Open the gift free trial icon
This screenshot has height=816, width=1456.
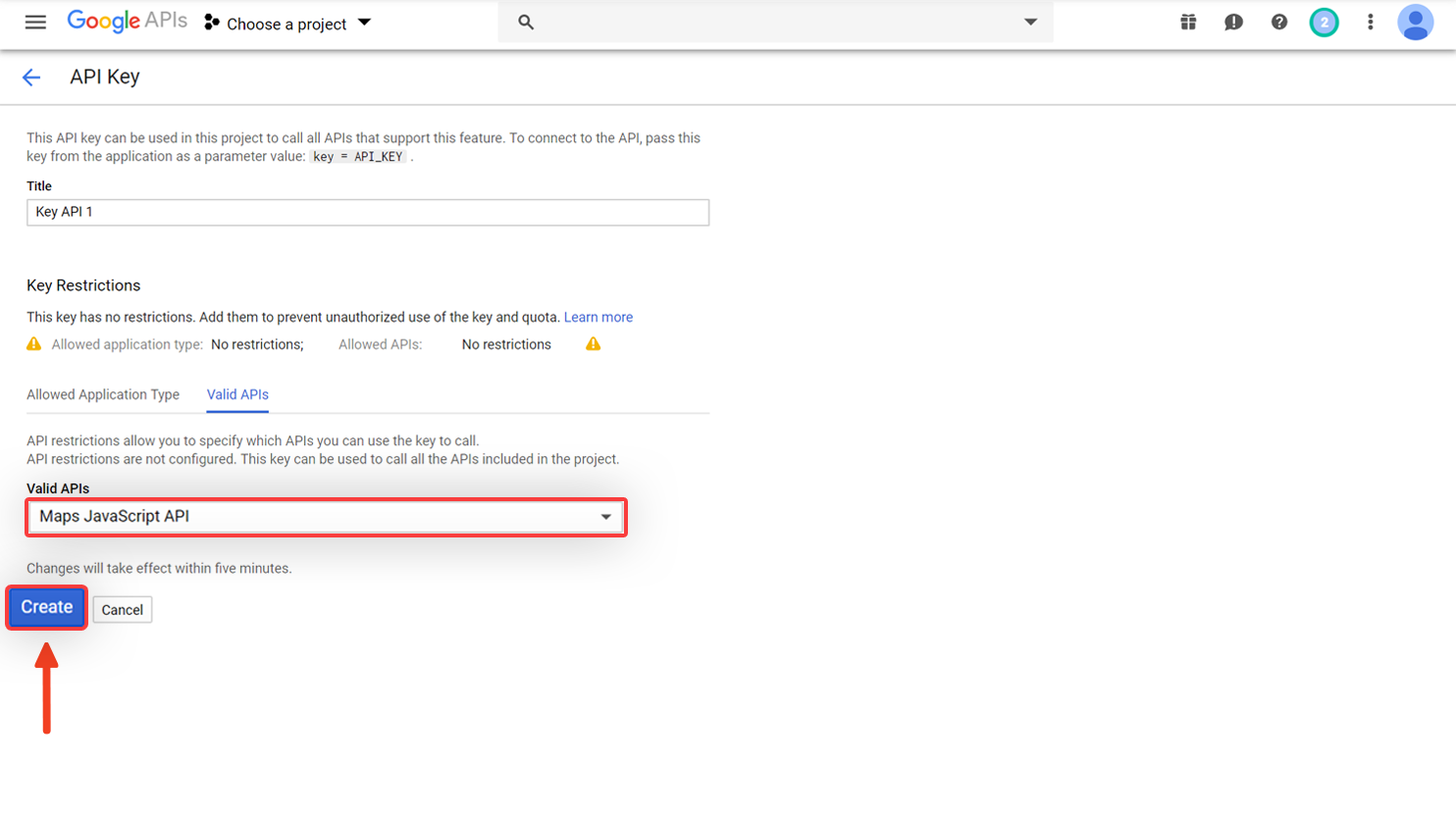[1188, 22]
